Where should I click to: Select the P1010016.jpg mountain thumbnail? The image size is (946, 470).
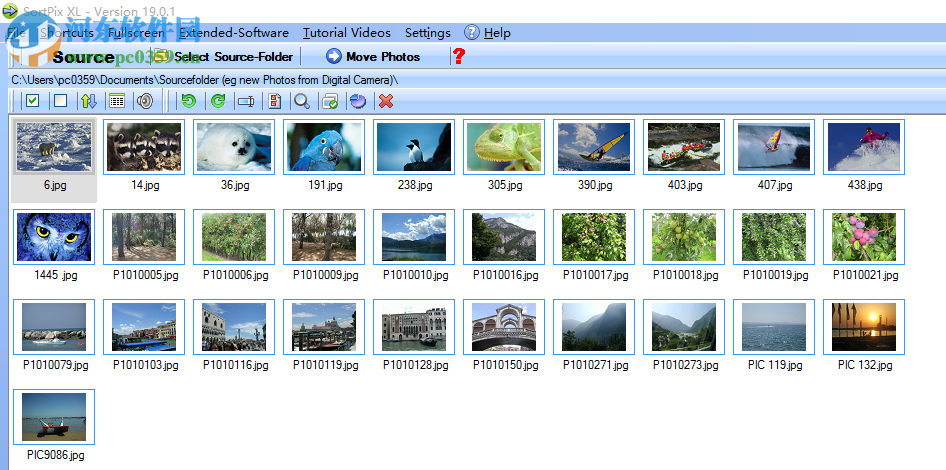[504, 237]
